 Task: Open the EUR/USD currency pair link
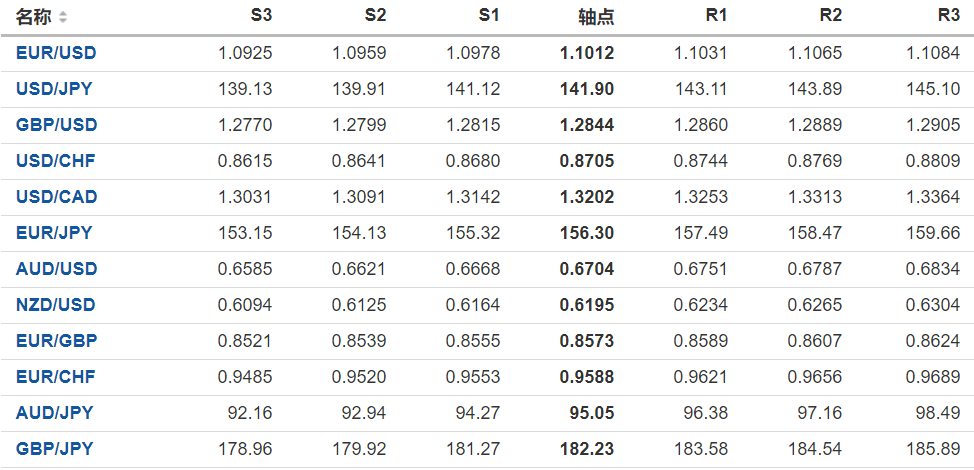click(x=56, y=53)
